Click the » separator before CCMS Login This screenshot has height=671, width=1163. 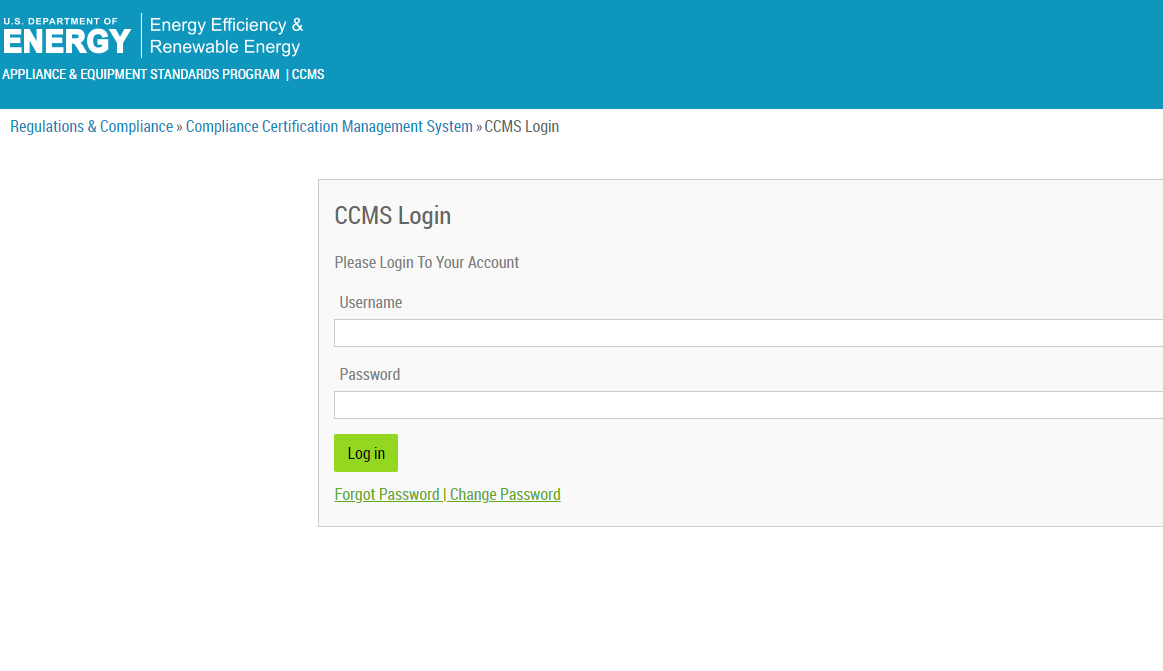(x=479, y=127)
